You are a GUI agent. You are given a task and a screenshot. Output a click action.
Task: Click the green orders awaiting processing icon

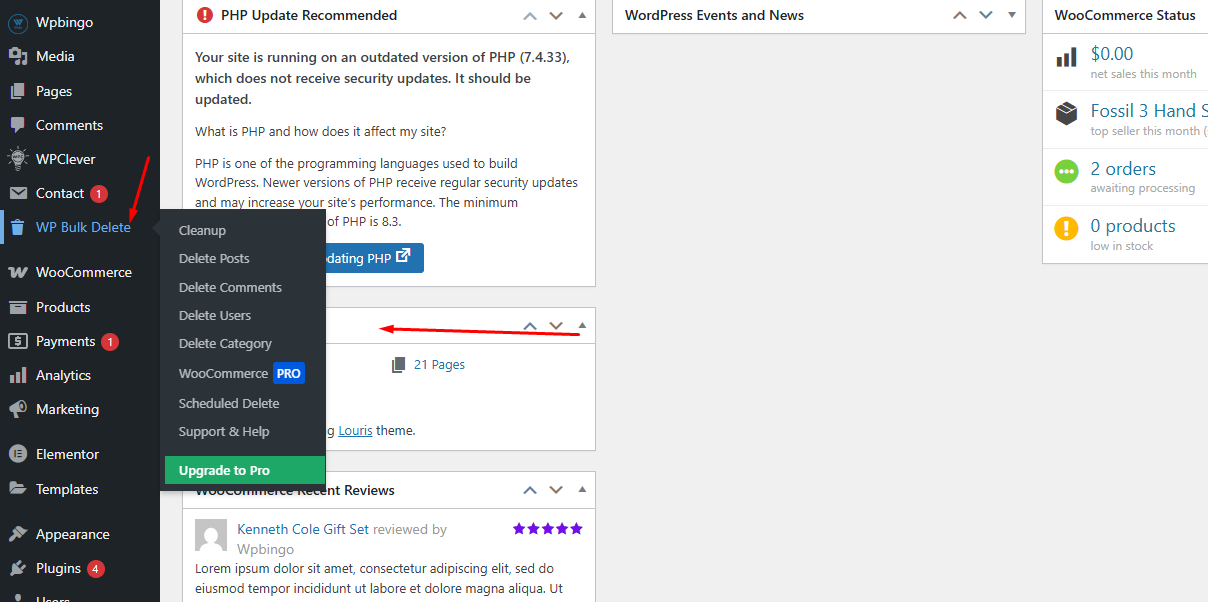coord(1066,171)
